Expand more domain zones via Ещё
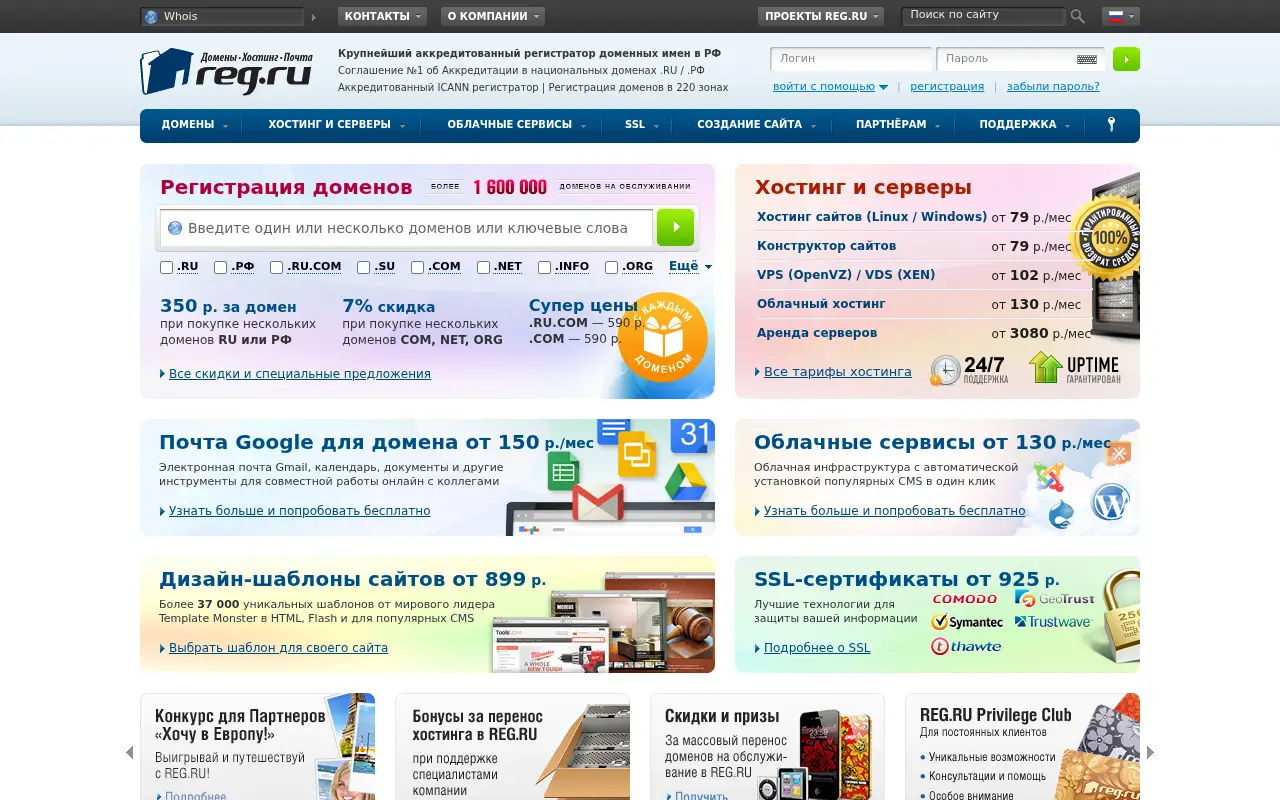This screenshot has height=800, width=1280. point(690,266)
